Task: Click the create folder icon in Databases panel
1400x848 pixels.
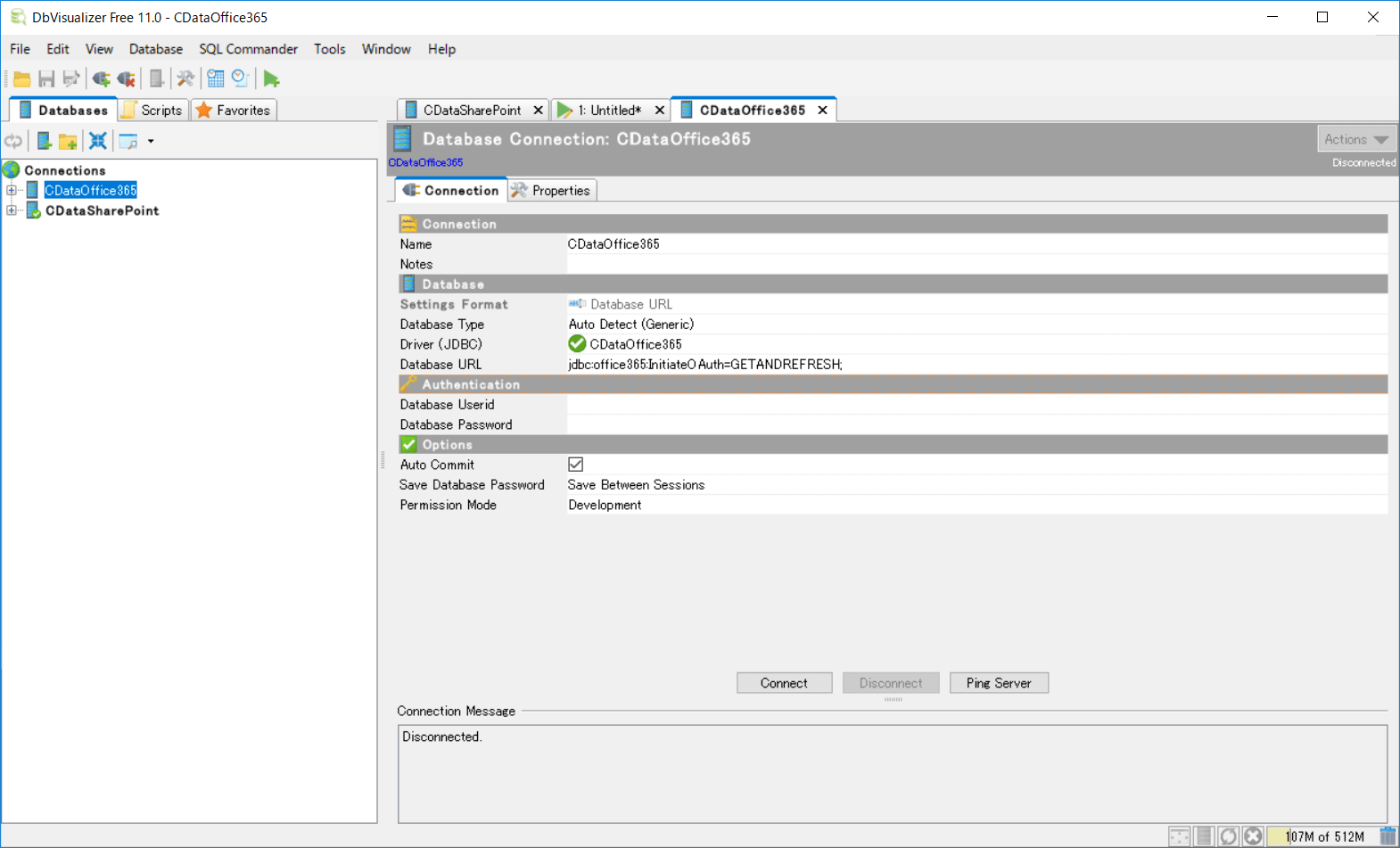Action: click(x=68, y=141)
